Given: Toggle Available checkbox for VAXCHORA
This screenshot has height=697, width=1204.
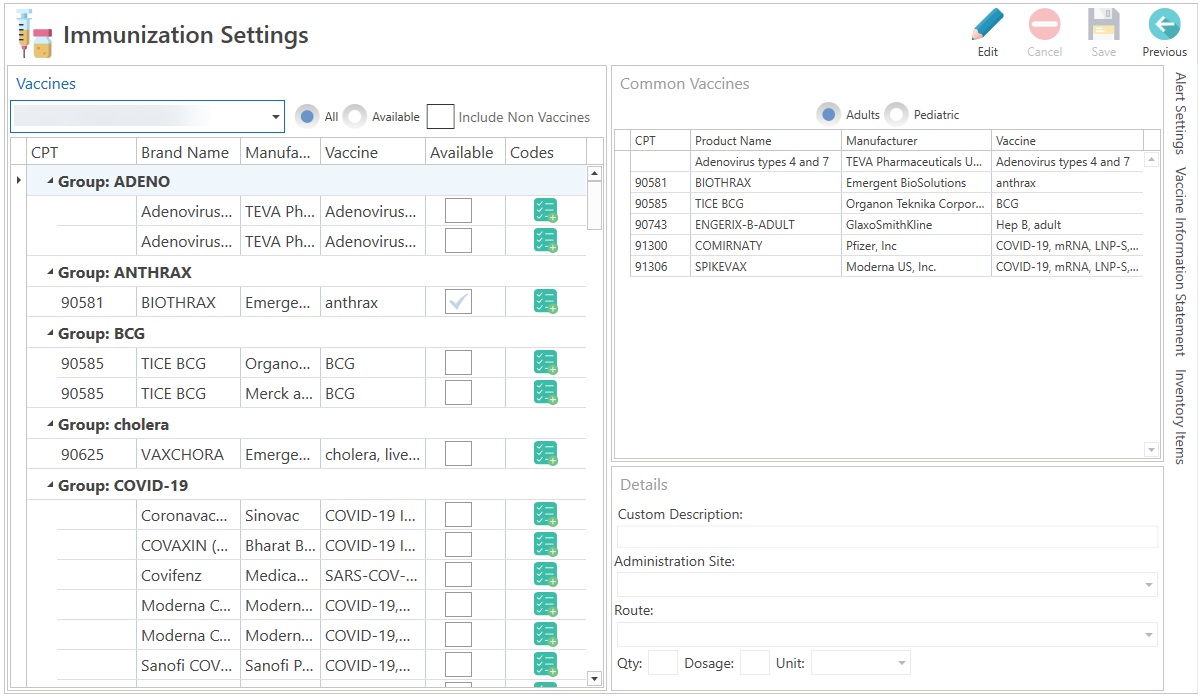Looking at the screenshot, I should coord(458,454).
